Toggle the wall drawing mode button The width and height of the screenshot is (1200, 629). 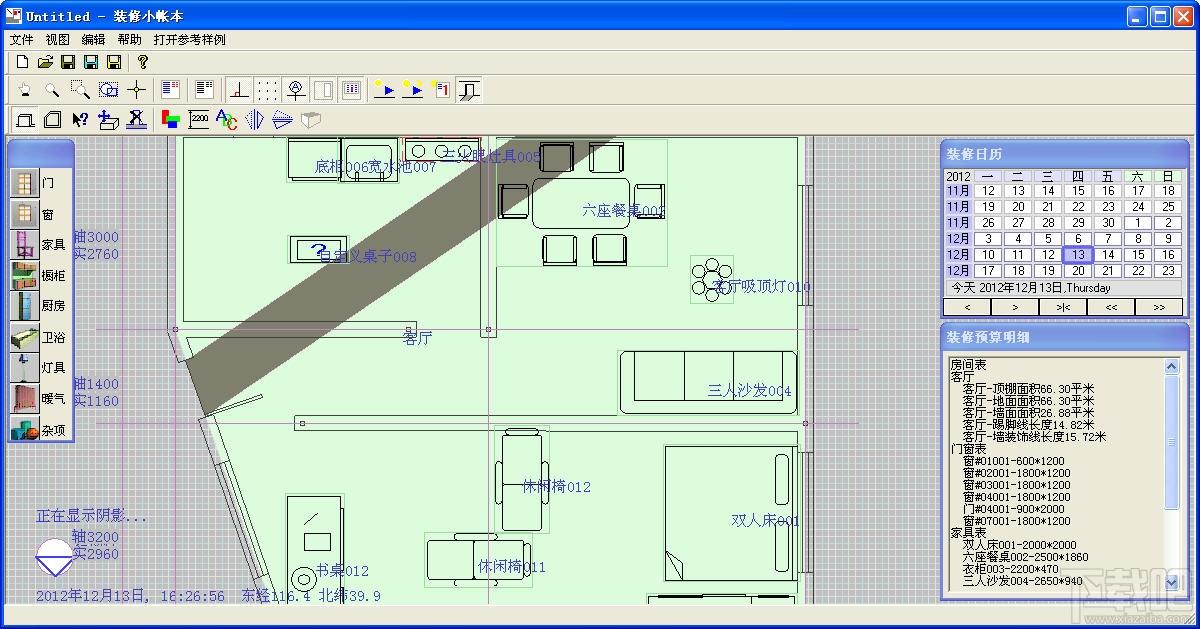click(x=26, y=120)
